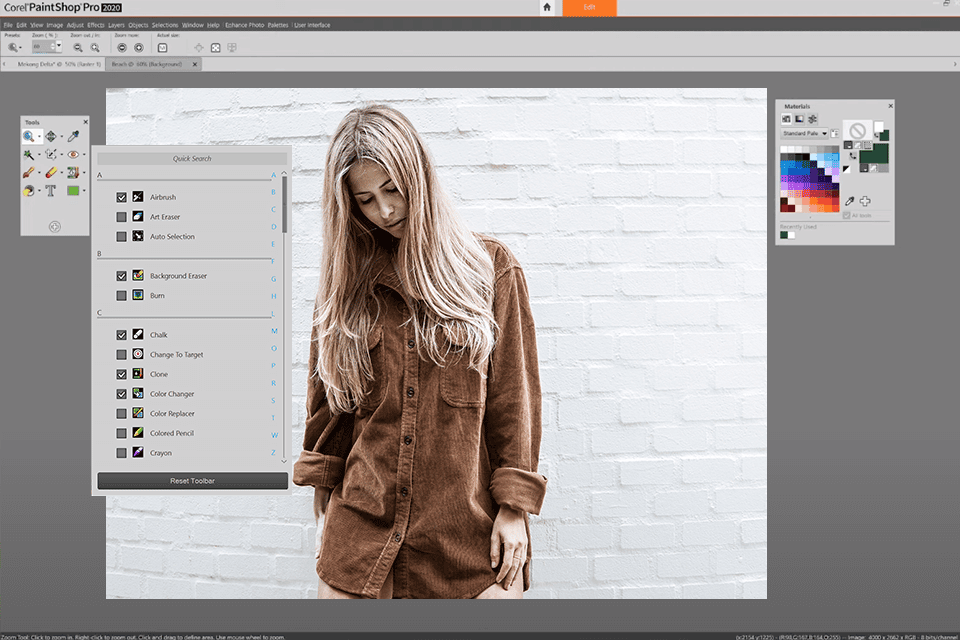
Task: Select the Eraser tool in Tools palette
Action: (x=51, y=173)
